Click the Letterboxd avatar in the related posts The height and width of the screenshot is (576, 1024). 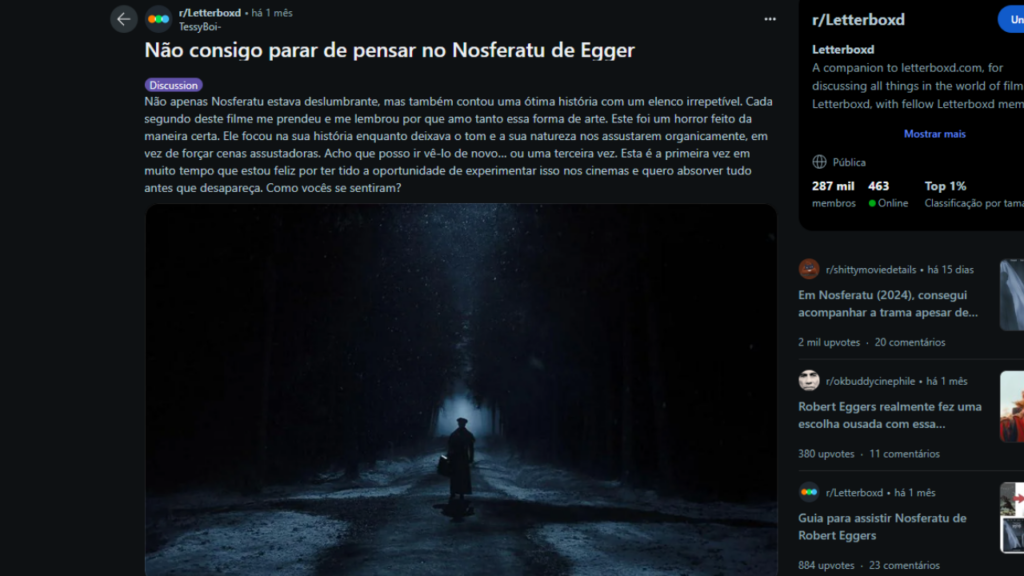(808, 492)
